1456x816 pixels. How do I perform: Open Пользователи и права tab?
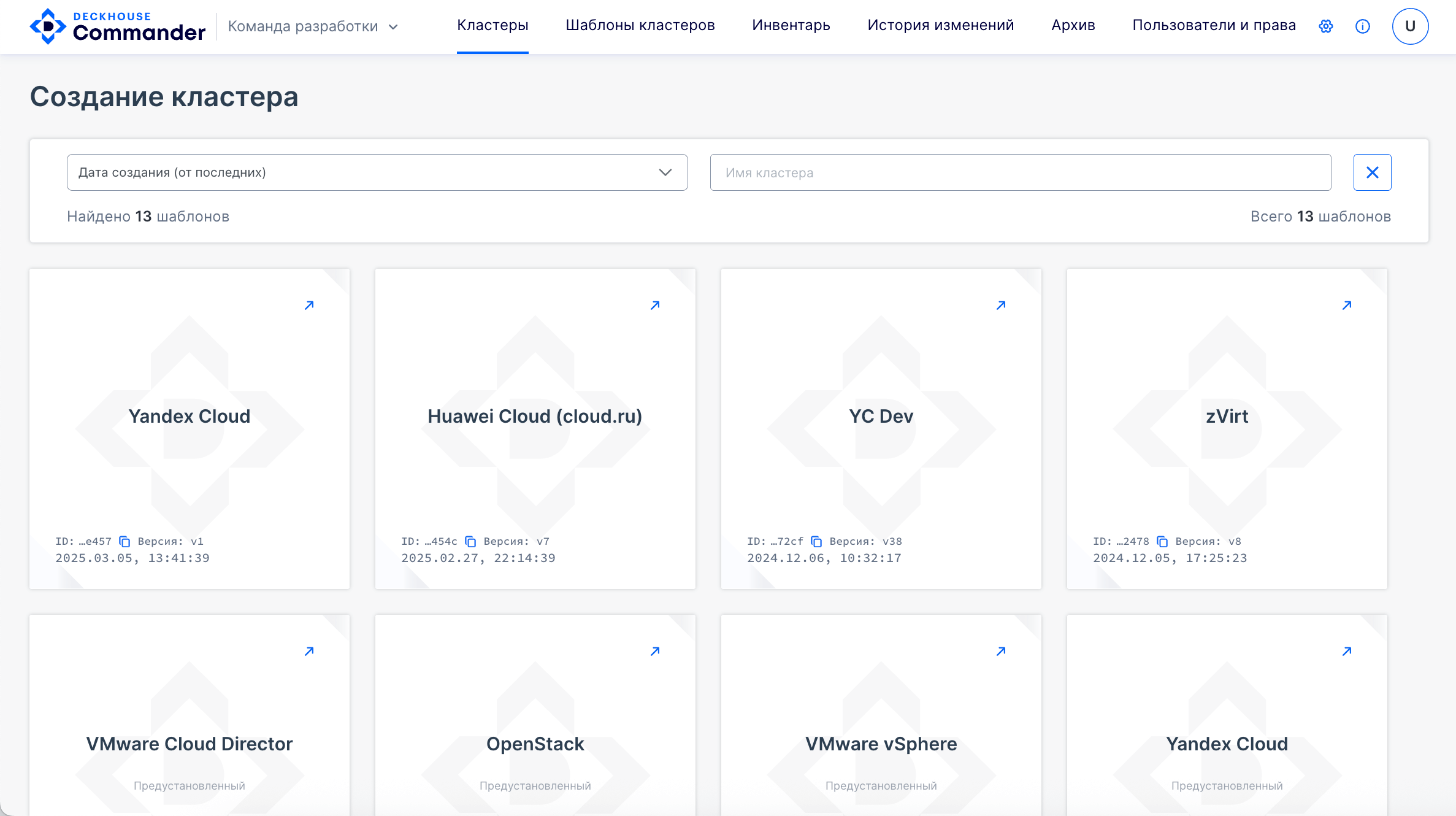(1214, 25)
